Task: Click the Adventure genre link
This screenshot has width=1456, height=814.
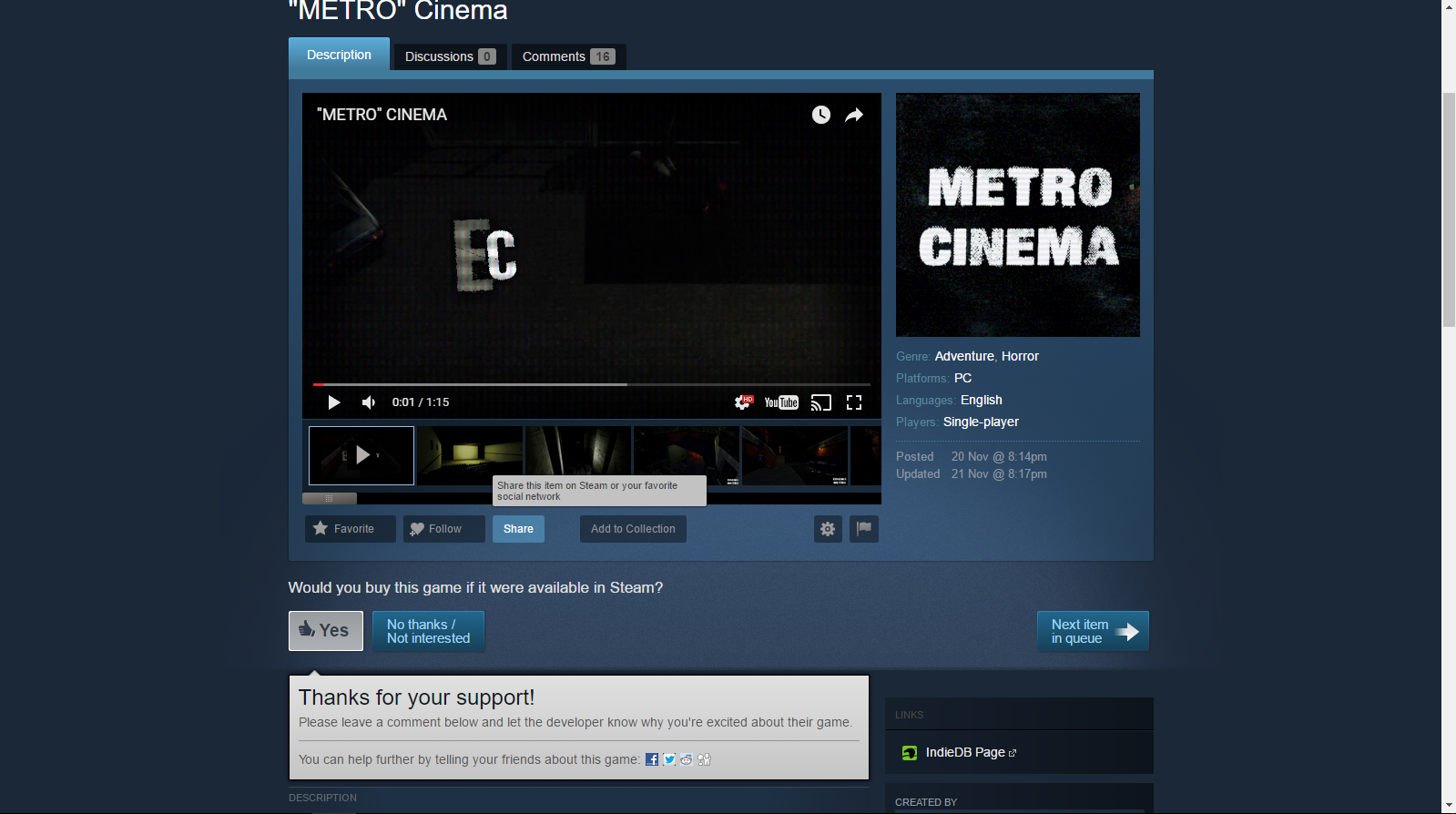Action: (x=964, y=356)
